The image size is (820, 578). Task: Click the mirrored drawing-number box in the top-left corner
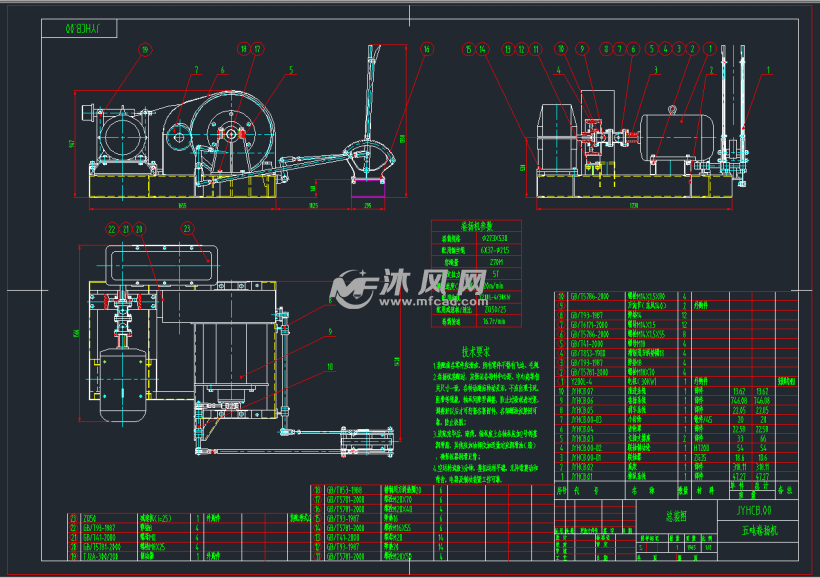91,31
